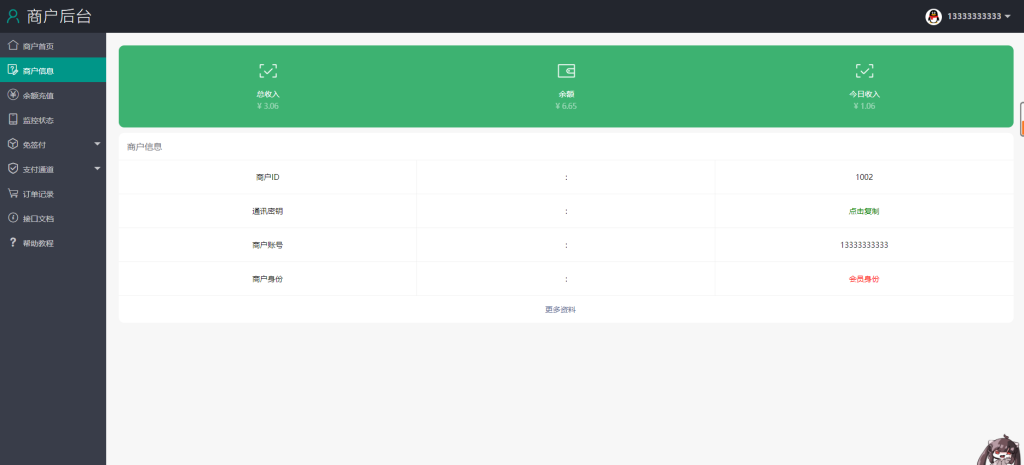Screen dimensions: 1024x465
Task: Click the 今日收入 amount ¥ 1.06
Action: (x=864, y=106)
